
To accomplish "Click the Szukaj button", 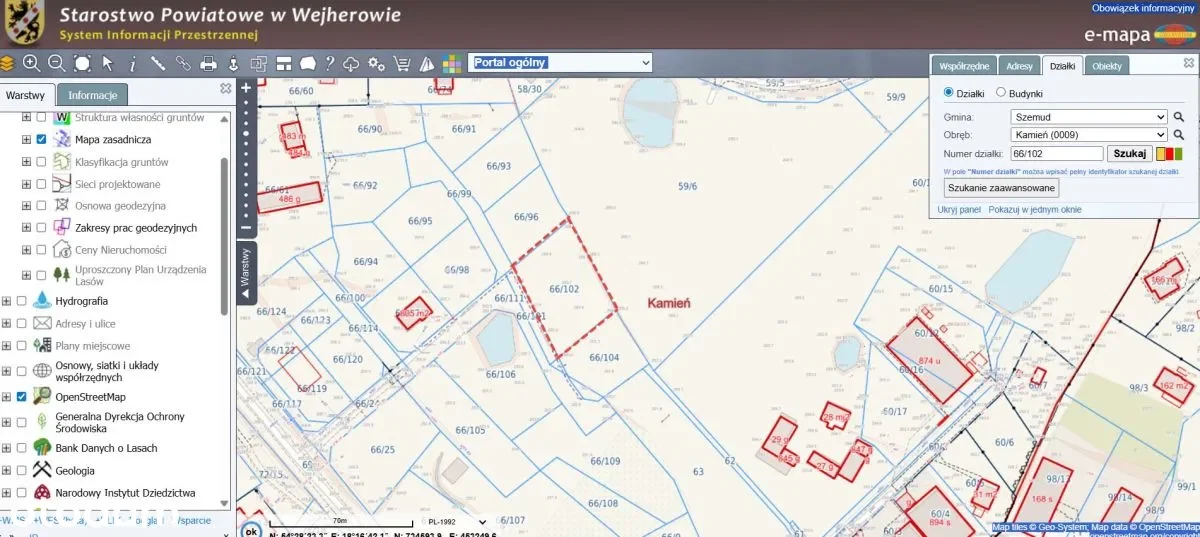I will click(1129, 154).
